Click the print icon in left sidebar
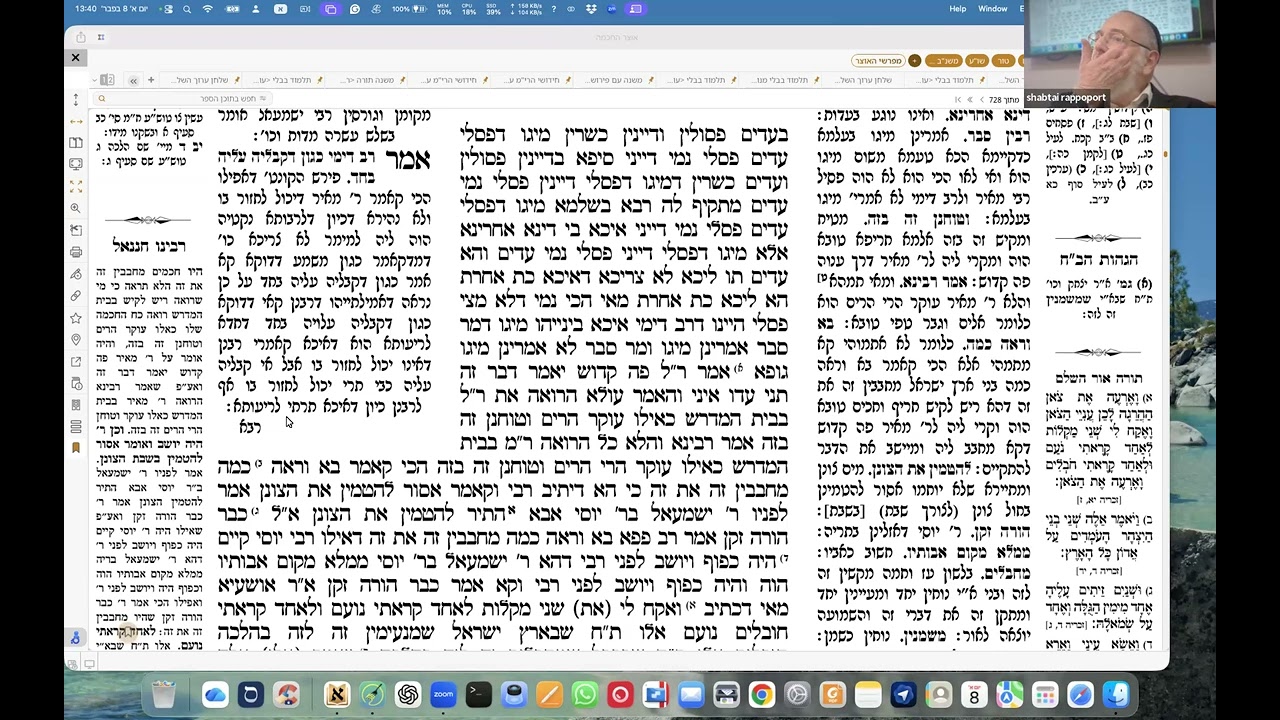Viewport: 1280px width, 720px height. pos(75,252)
